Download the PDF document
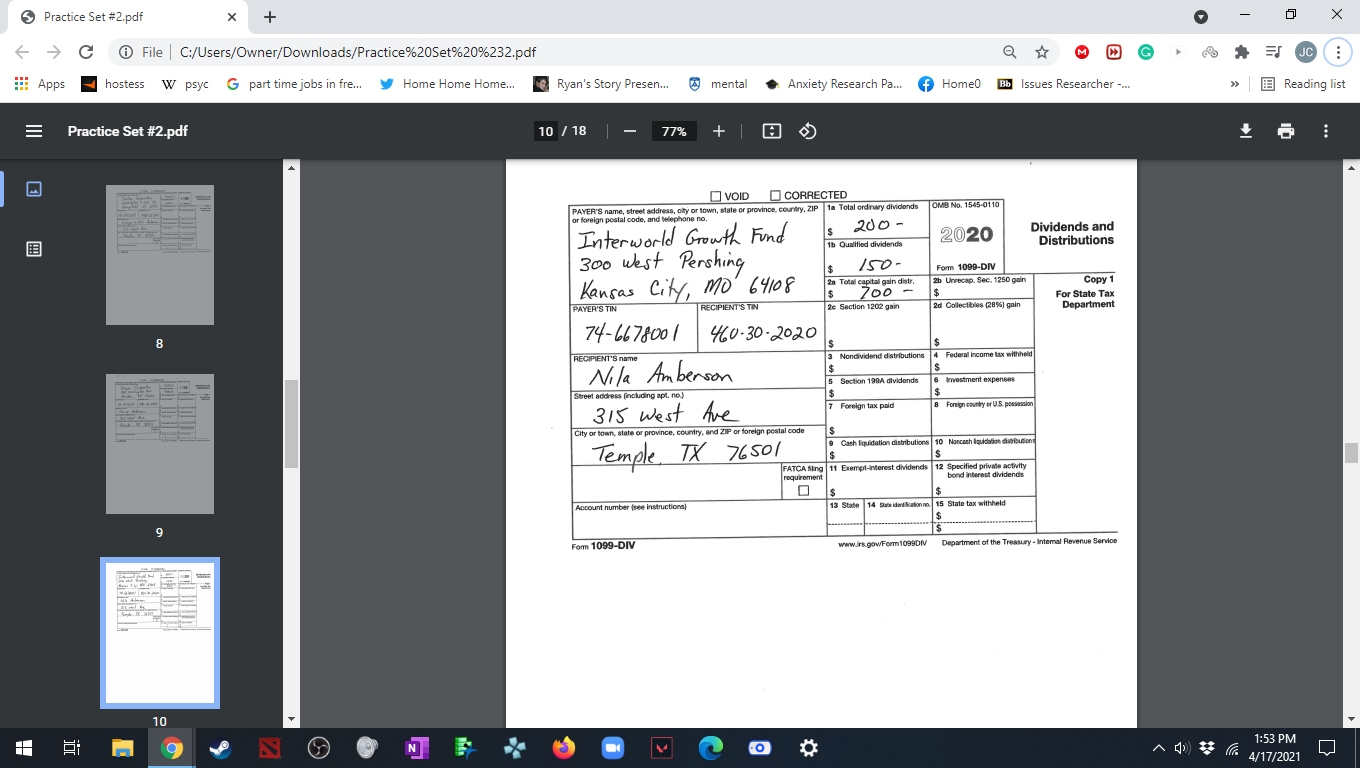 (1245, 130)
